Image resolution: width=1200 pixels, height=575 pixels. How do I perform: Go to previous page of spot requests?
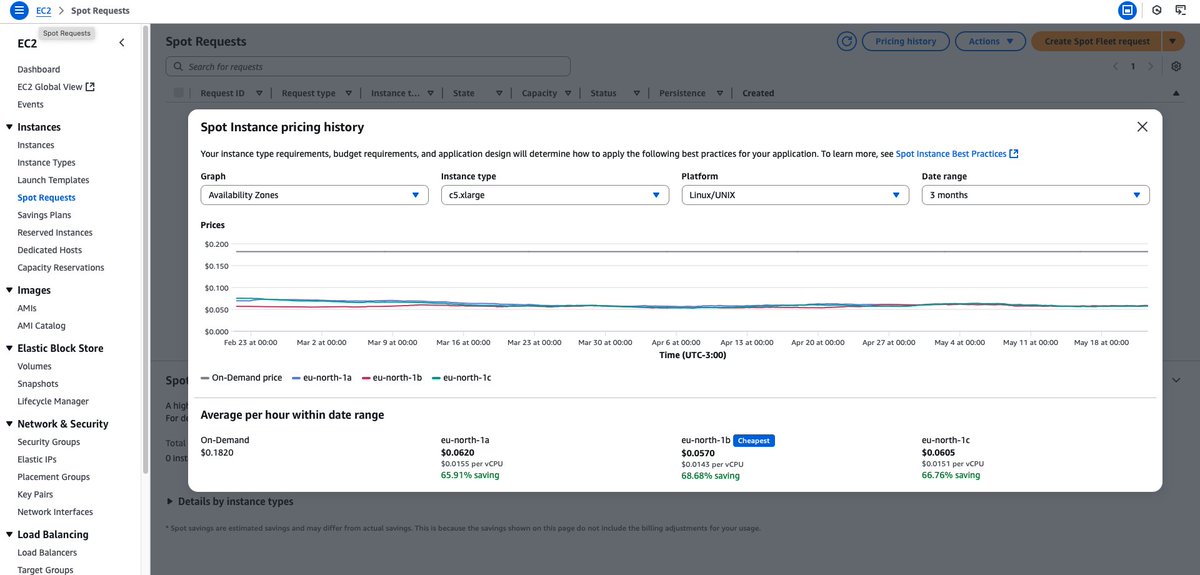[1115, 66]
